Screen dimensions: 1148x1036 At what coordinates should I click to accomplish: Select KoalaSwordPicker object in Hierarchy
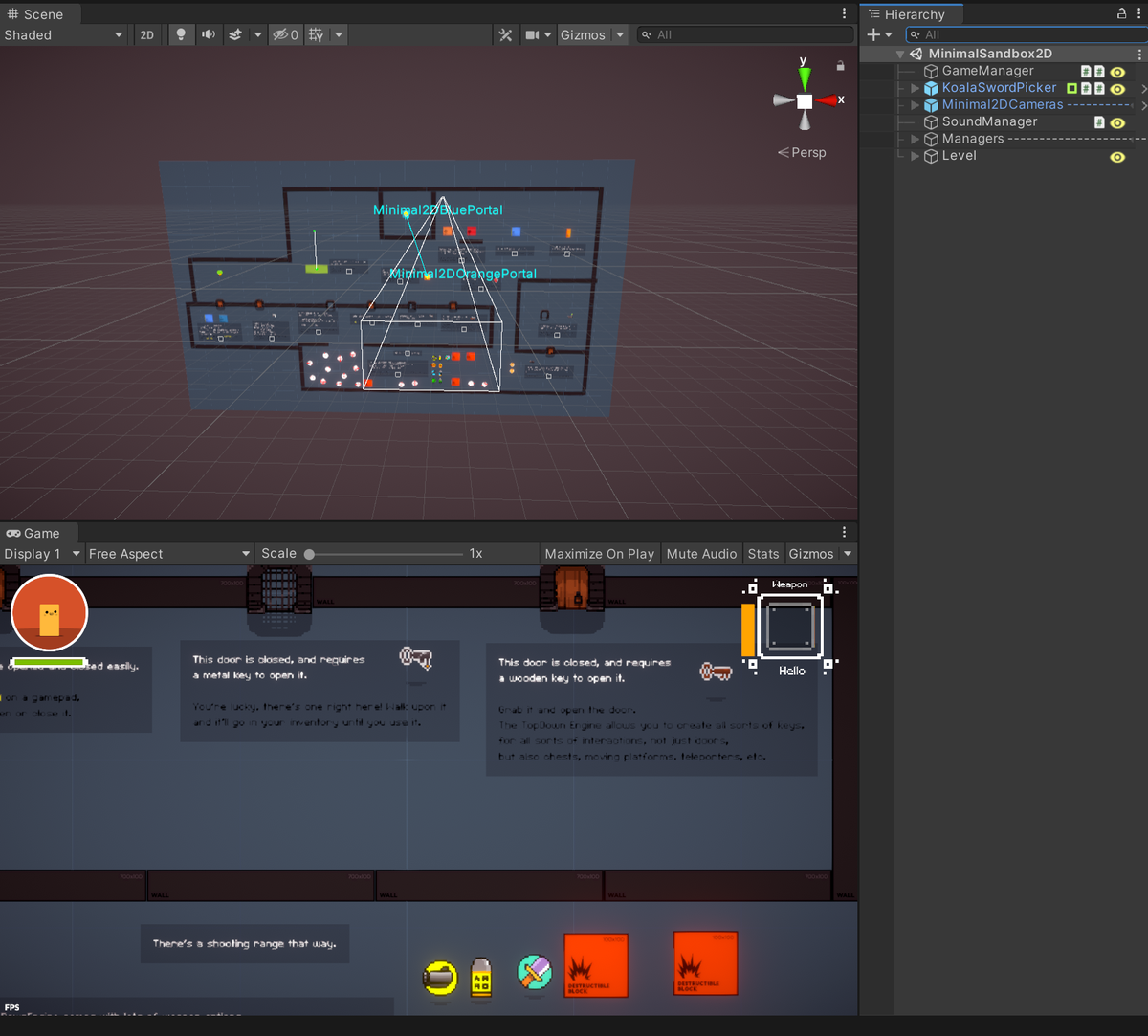click(999, 87)
